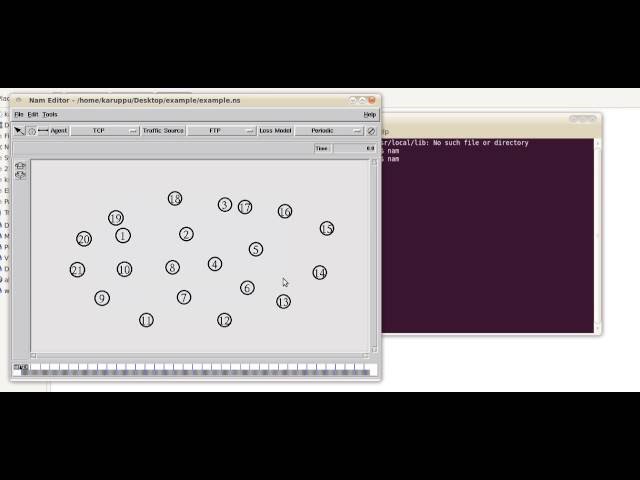
Task: Select node 9 on the canvas
Action: click(x=102, y=298)
